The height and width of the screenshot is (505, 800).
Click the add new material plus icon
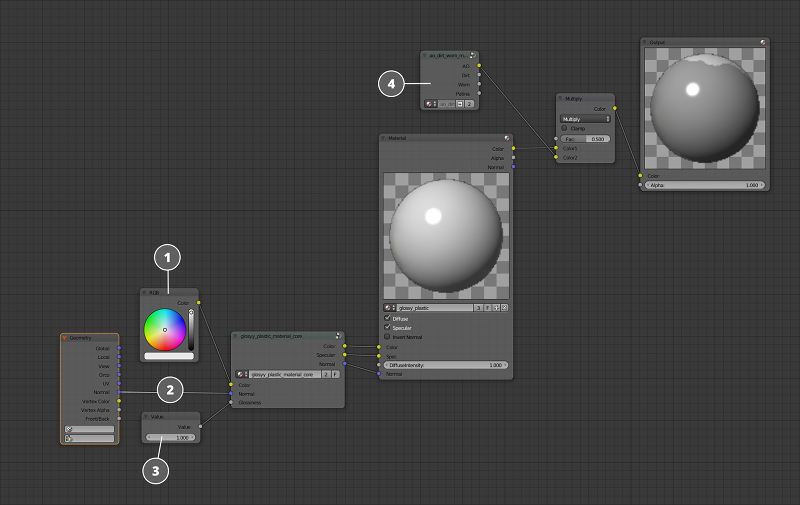coord(496,307)
